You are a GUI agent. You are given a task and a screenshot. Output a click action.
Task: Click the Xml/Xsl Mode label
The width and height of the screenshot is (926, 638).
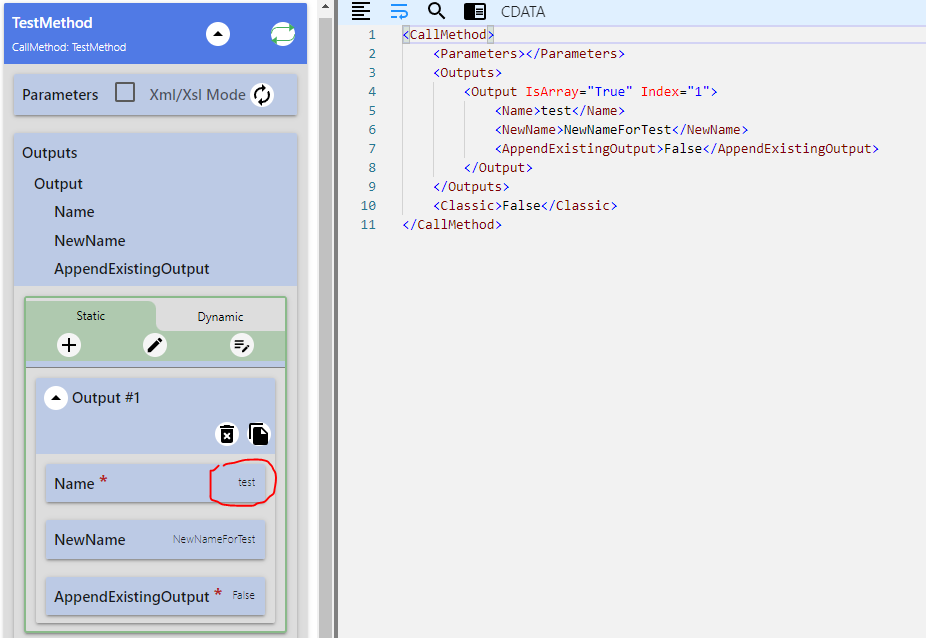pyautogui.click(x=197, y=95)
